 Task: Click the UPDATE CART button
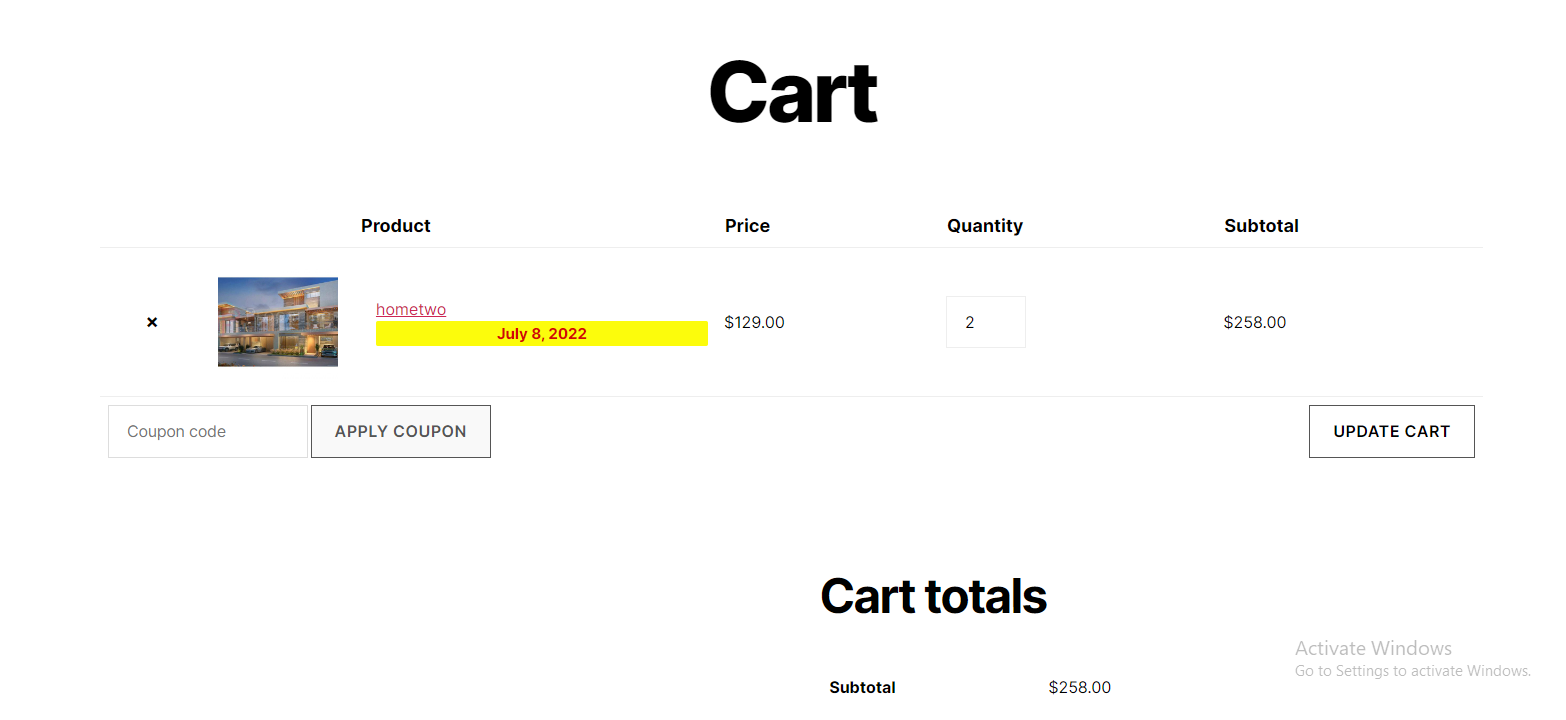pyautogui.click(x=1392, y=432)
